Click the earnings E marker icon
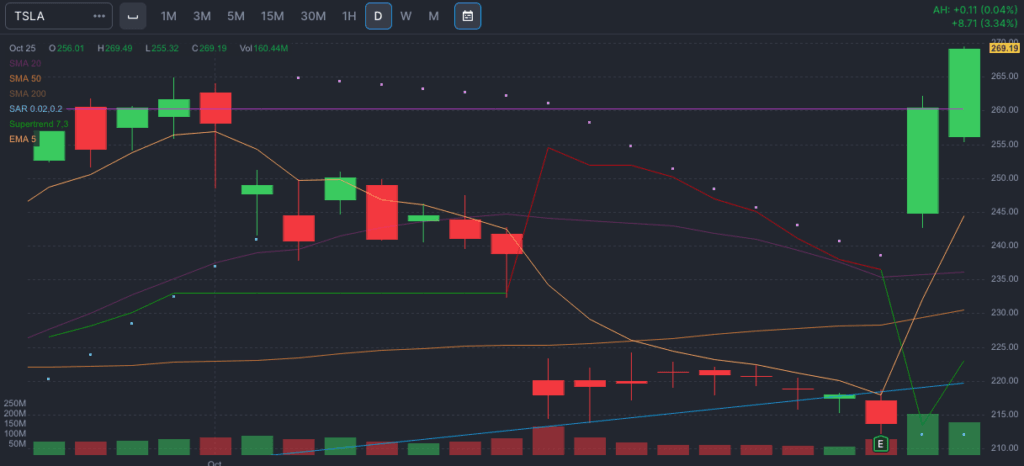The image size is (1024, 466). pos(881,443)
